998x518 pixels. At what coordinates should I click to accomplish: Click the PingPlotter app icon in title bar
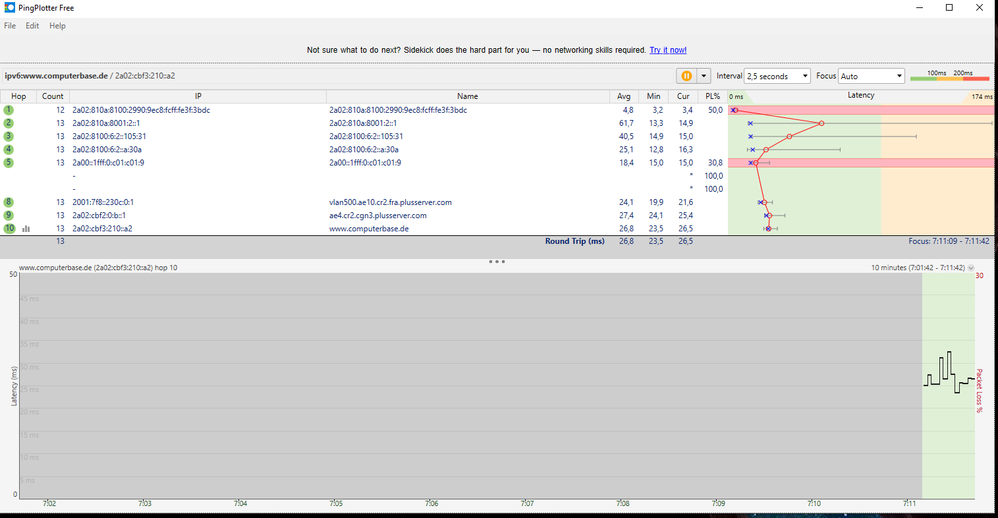pyautogui.click(x=10, y=8)
